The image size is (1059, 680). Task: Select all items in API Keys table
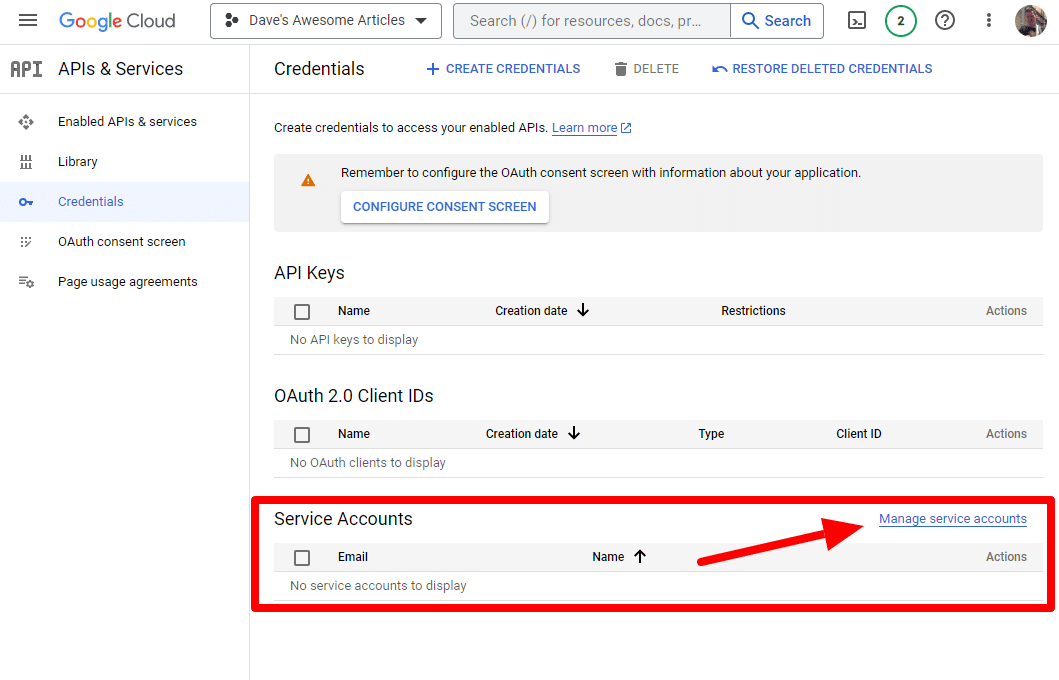pyautogui.click(x=302, y=311)
